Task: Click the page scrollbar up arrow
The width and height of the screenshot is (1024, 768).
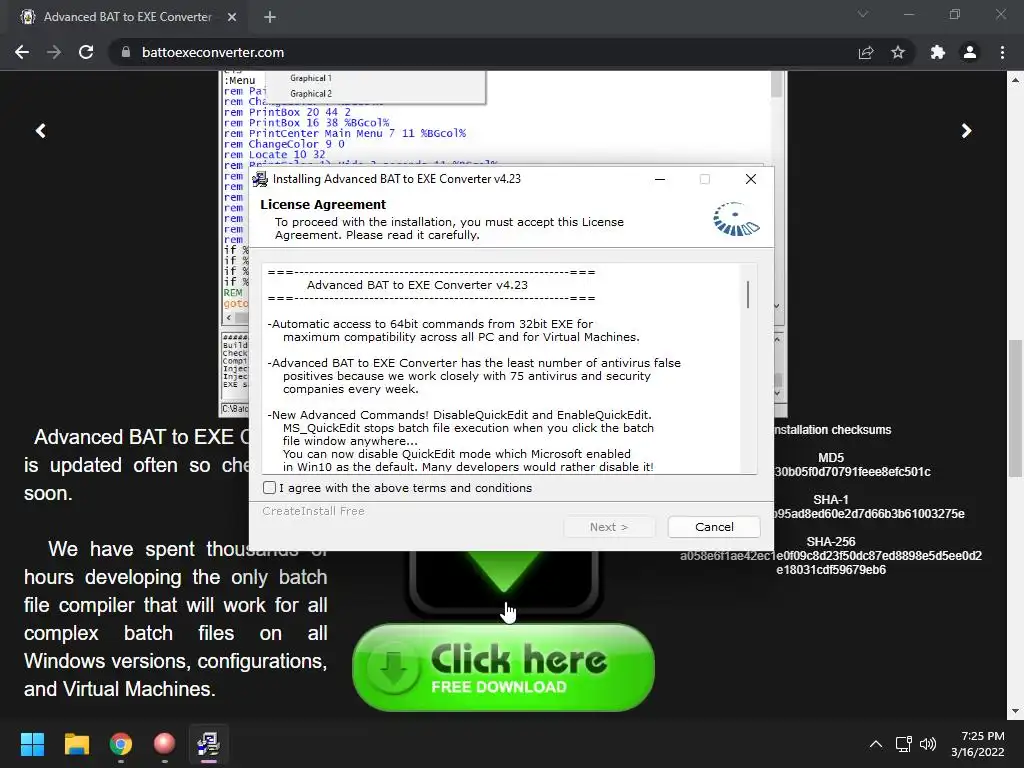Action: click(1015, 80)
